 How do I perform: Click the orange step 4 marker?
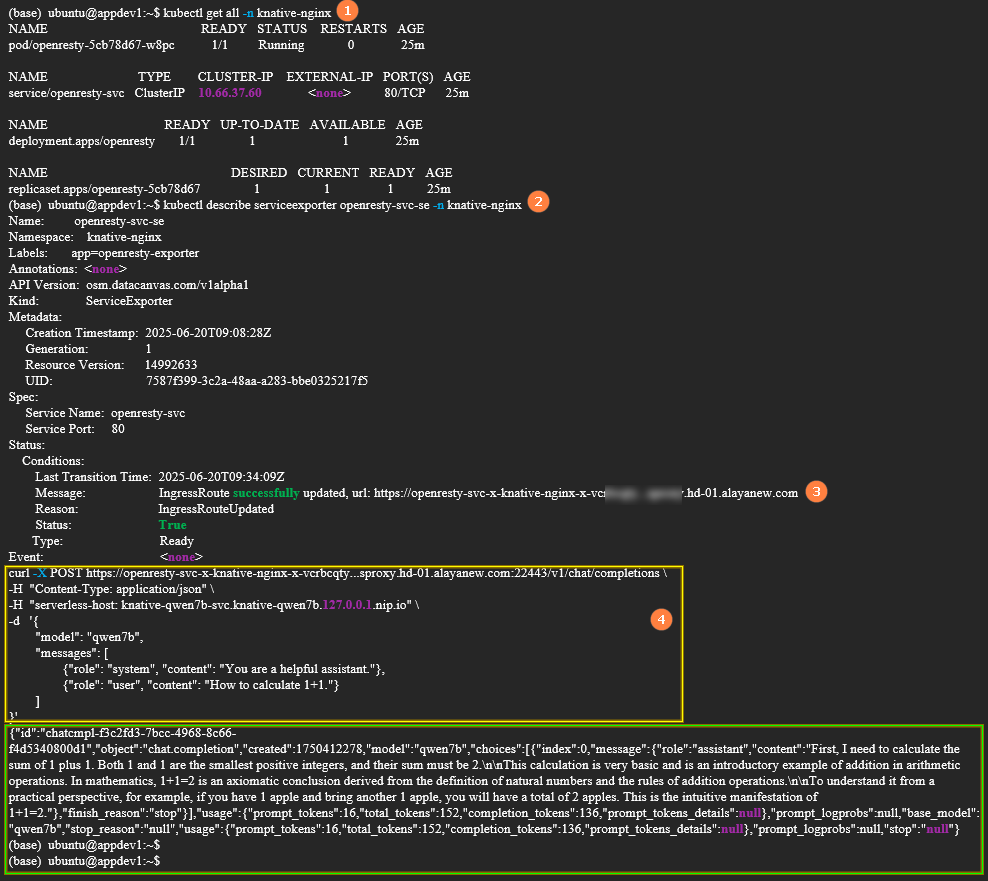[660, 619]
